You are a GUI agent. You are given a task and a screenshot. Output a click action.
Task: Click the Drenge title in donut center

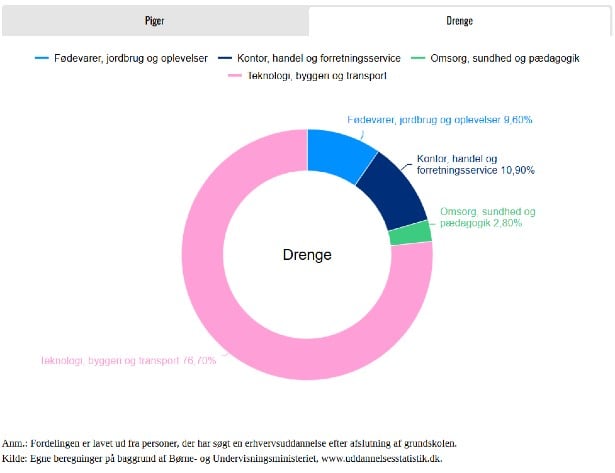tap(307, 255)
